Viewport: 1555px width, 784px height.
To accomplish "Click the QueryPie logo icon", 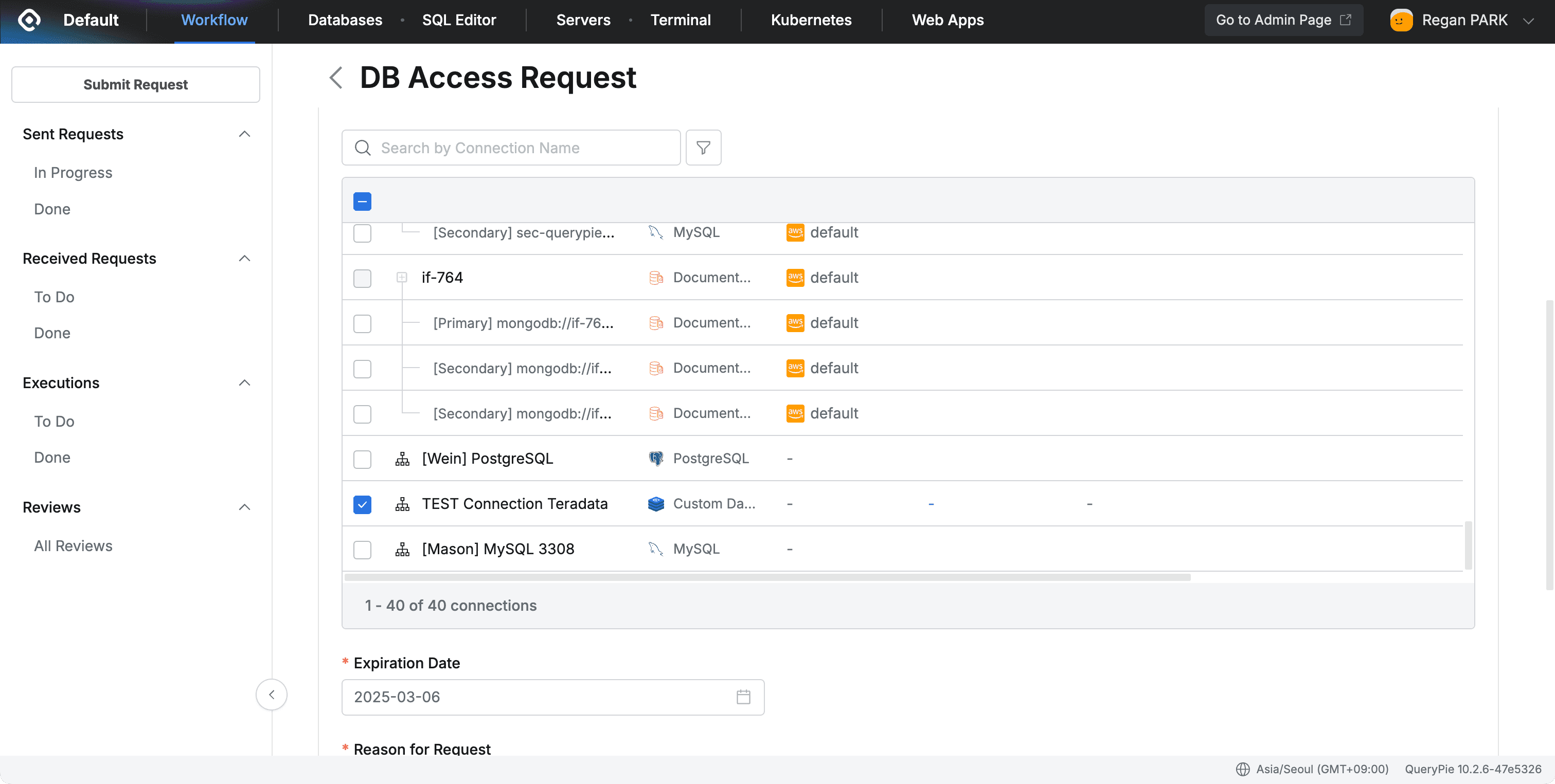I will 29,20.
